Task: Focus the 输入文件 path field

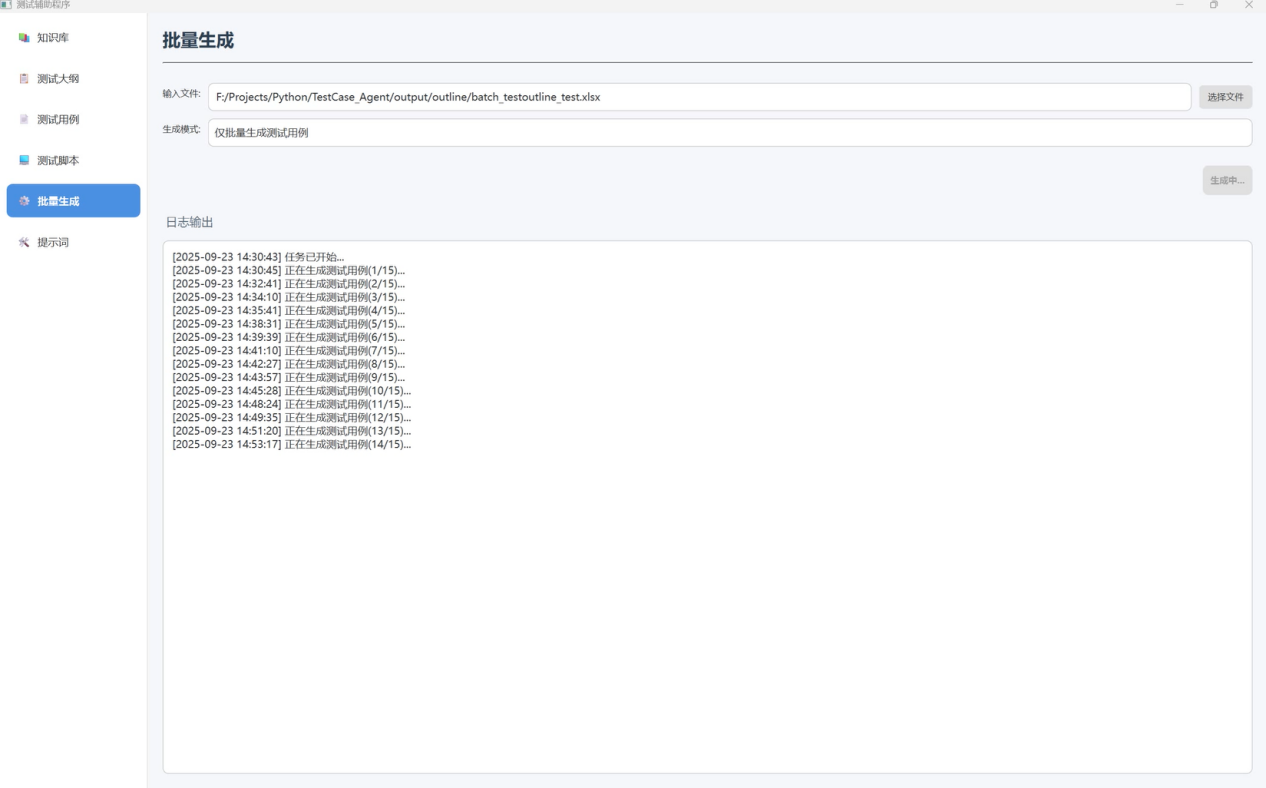Action: (x=699, y=97)
